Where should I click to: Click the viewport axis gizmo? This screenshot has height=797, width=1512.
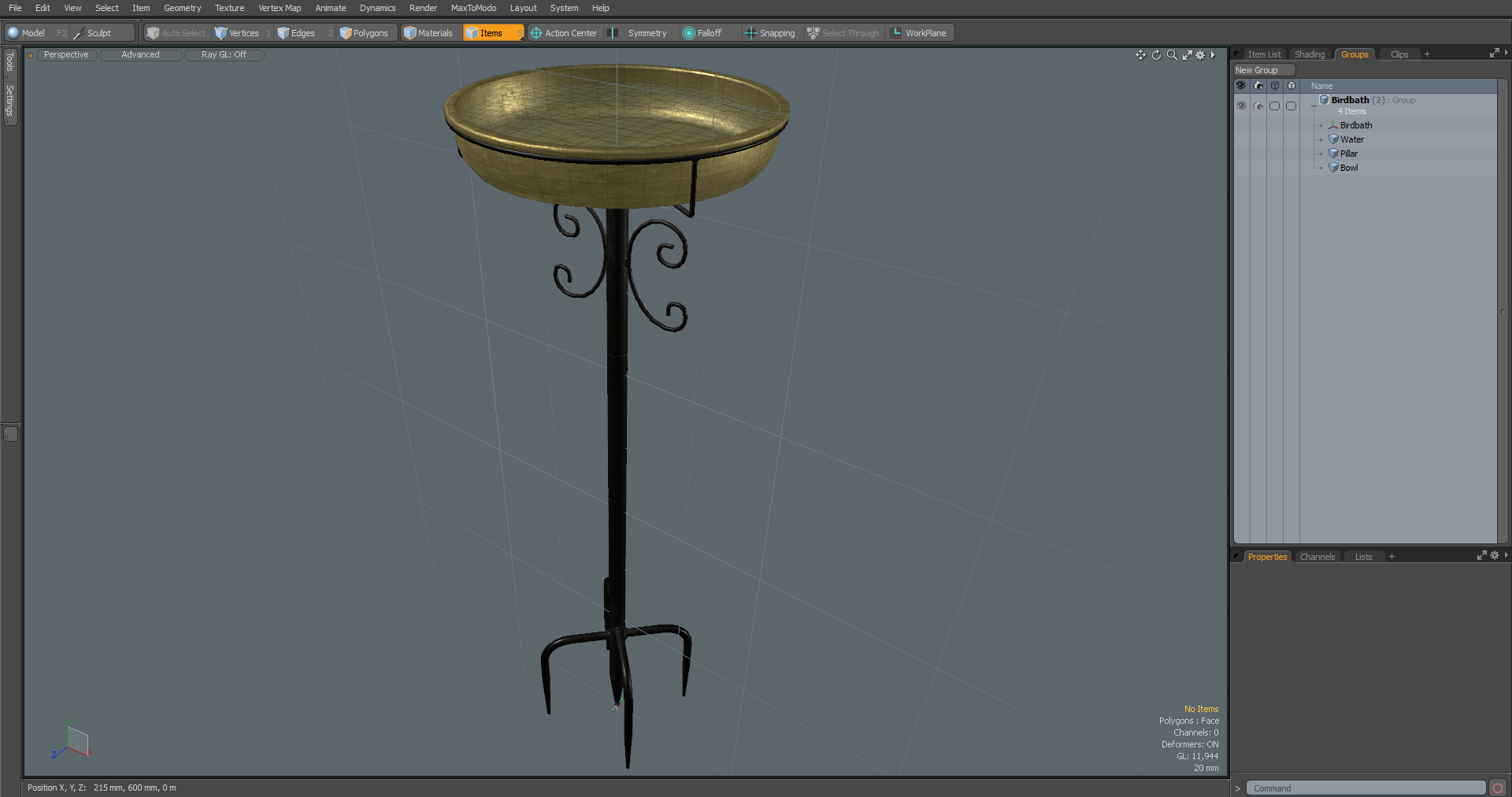pyautogui.click(x=72, y=740)
